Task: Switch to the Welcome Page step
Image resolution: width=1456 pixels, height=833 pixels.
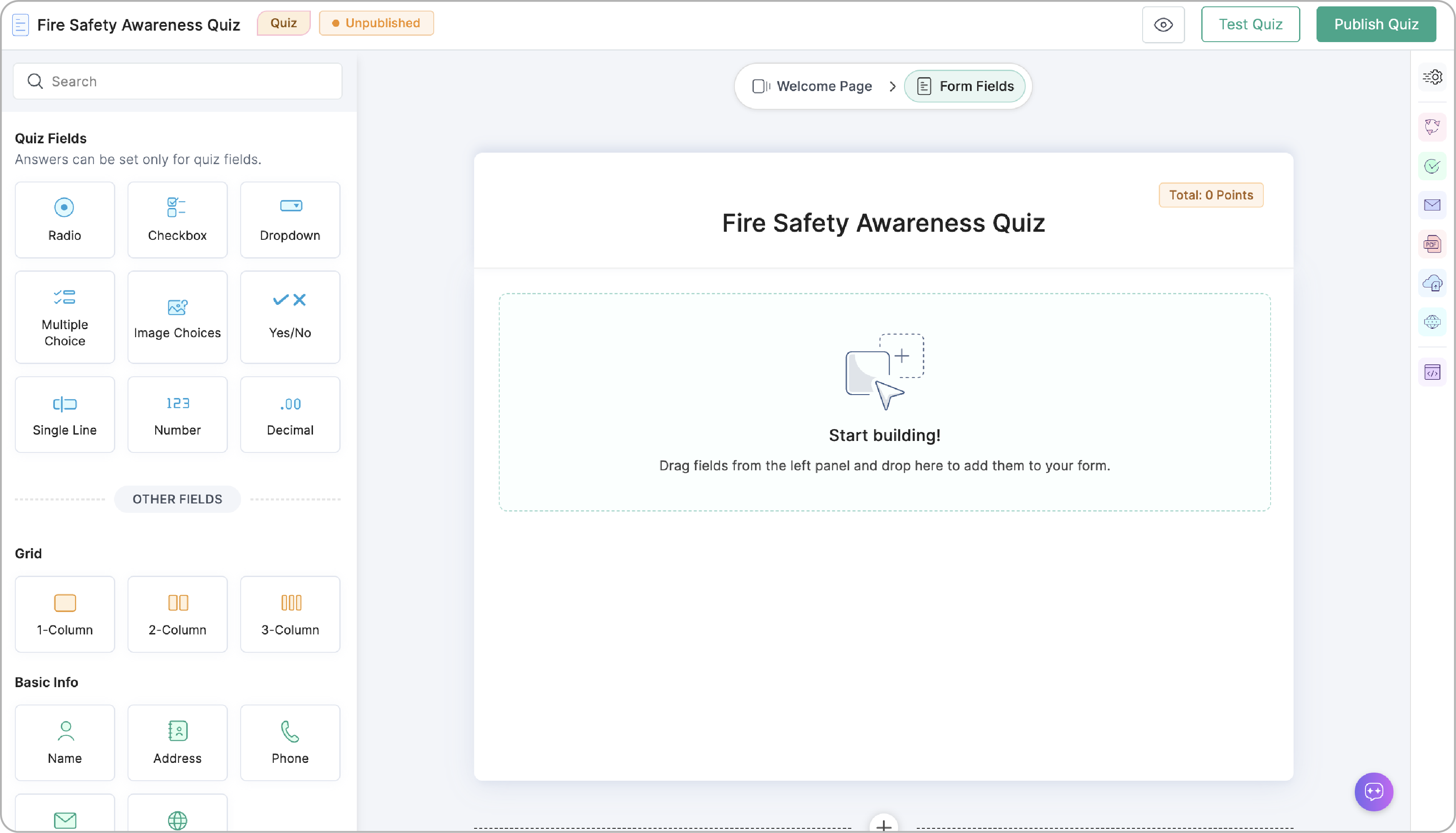Action: [x=812, y=86]
